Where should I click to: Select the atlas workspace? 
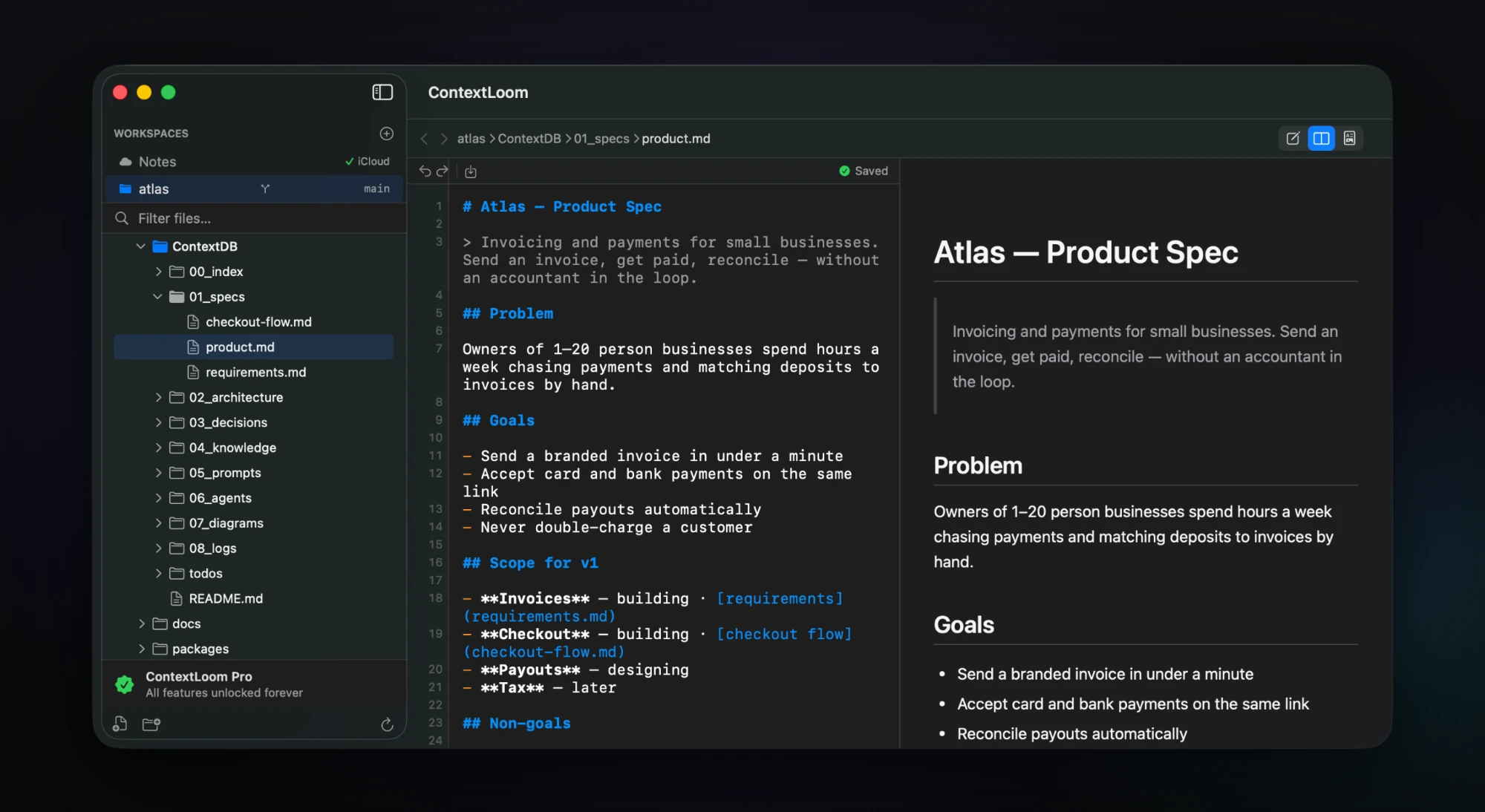click(253, 189)
